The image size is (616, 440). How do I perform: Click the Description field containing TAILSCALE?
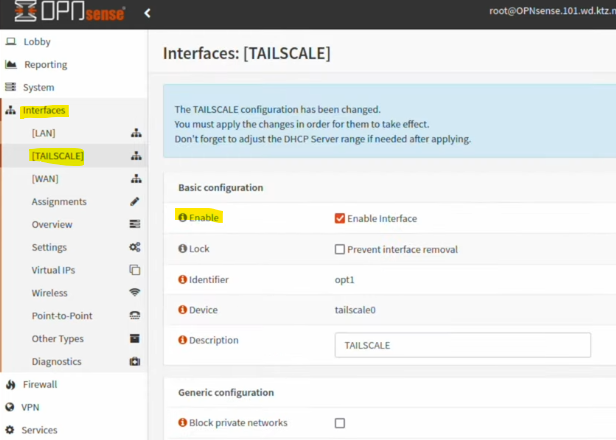[x=462, y=345]
